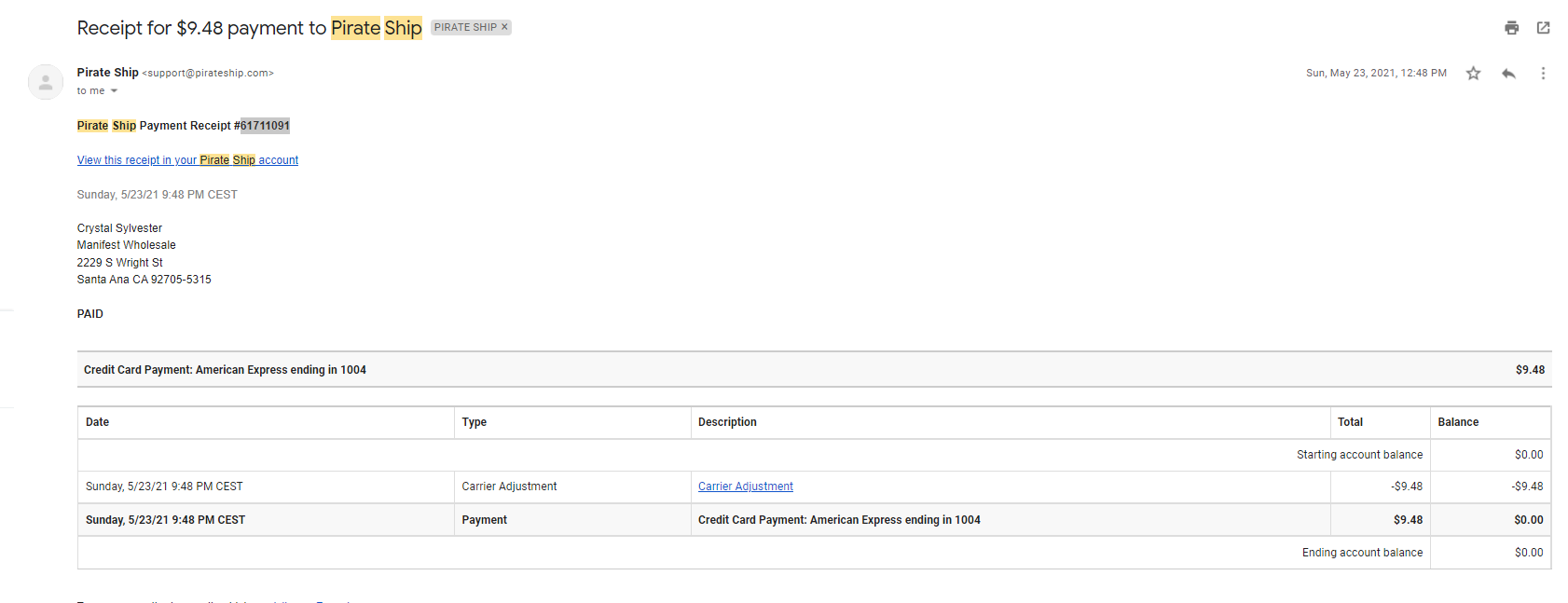Star this Pirate Ship email

pyautogui.click(x=1473, y=73)
